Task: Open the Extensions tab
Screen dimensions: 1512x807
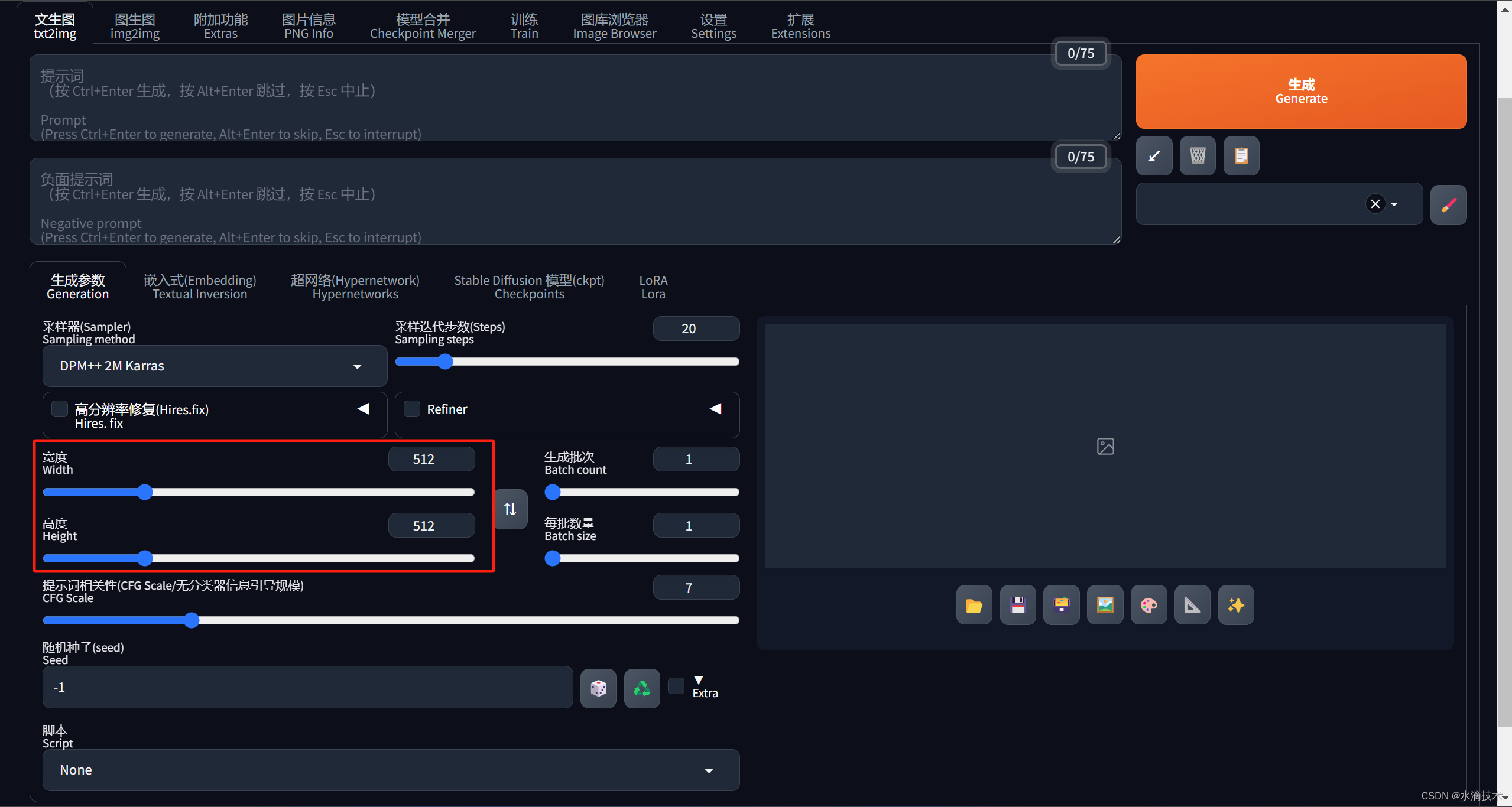Action: 800,26
